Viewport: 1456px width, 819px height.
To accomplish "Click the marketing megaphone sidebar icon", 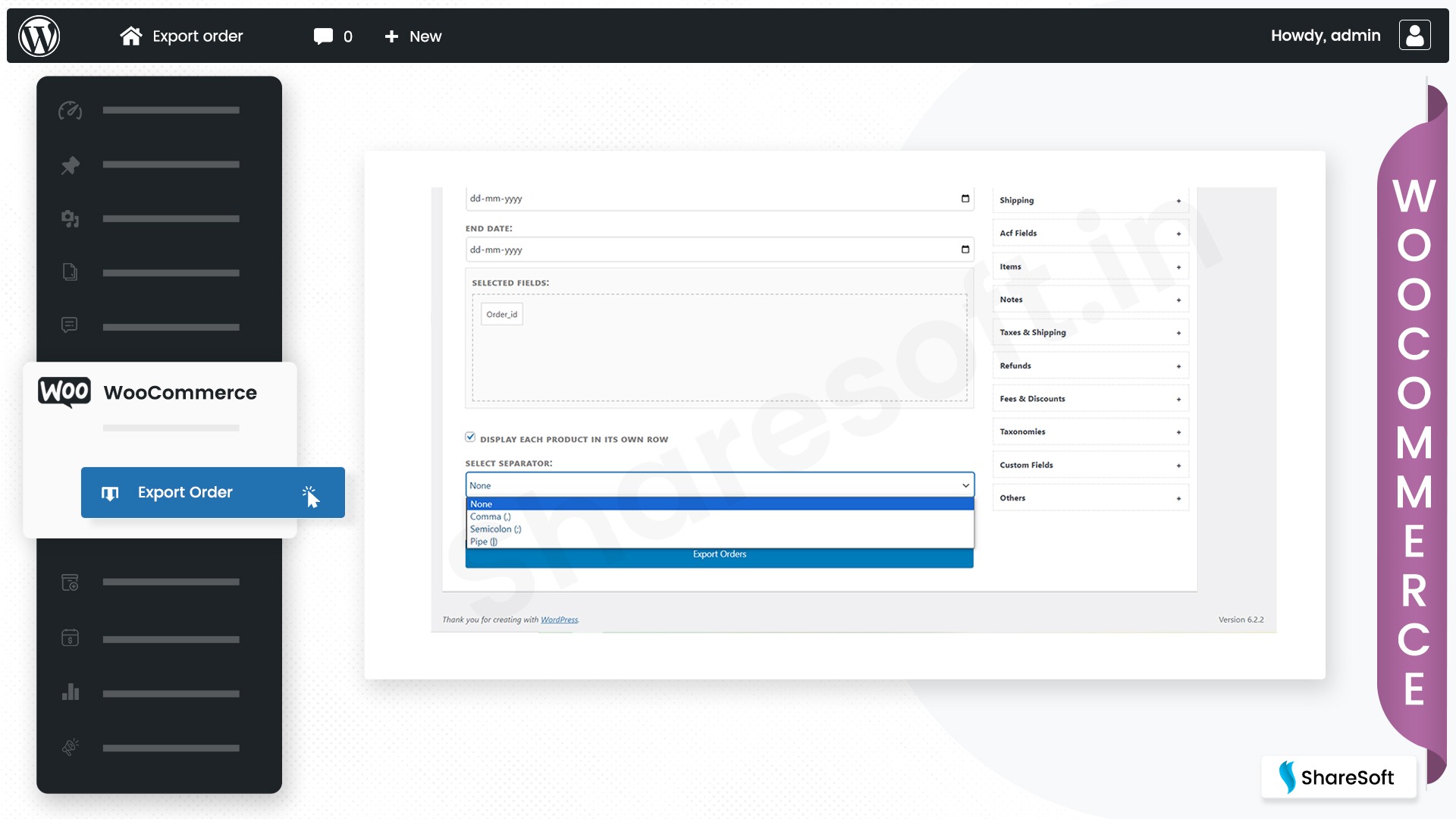I will pos(71,747).
